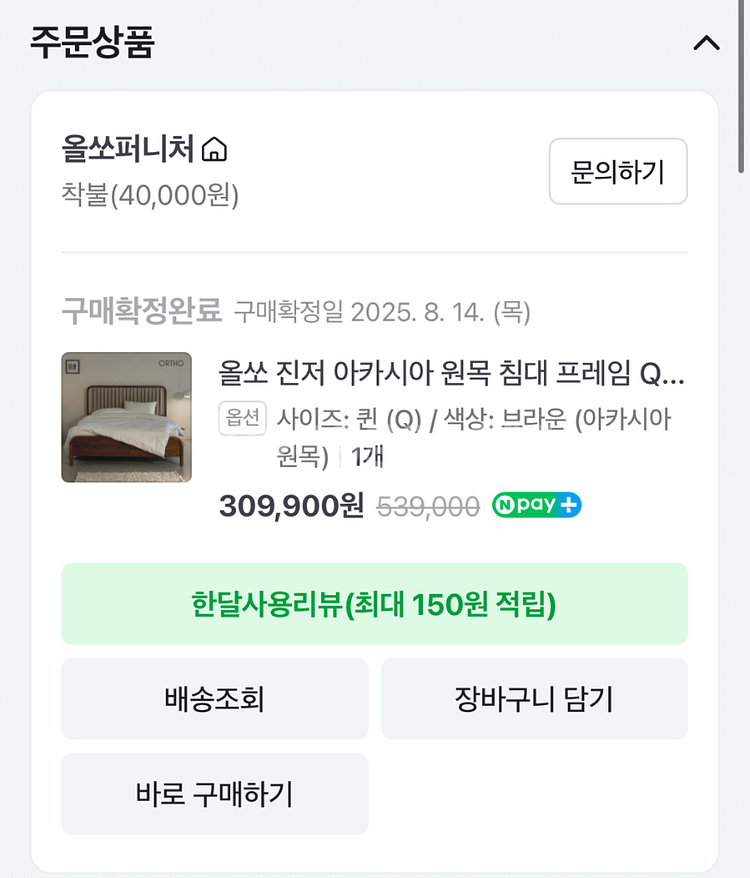The image size is (750, 878).
Task: Click the Npay plus badge icon
Action: click(x=536, y=505)
